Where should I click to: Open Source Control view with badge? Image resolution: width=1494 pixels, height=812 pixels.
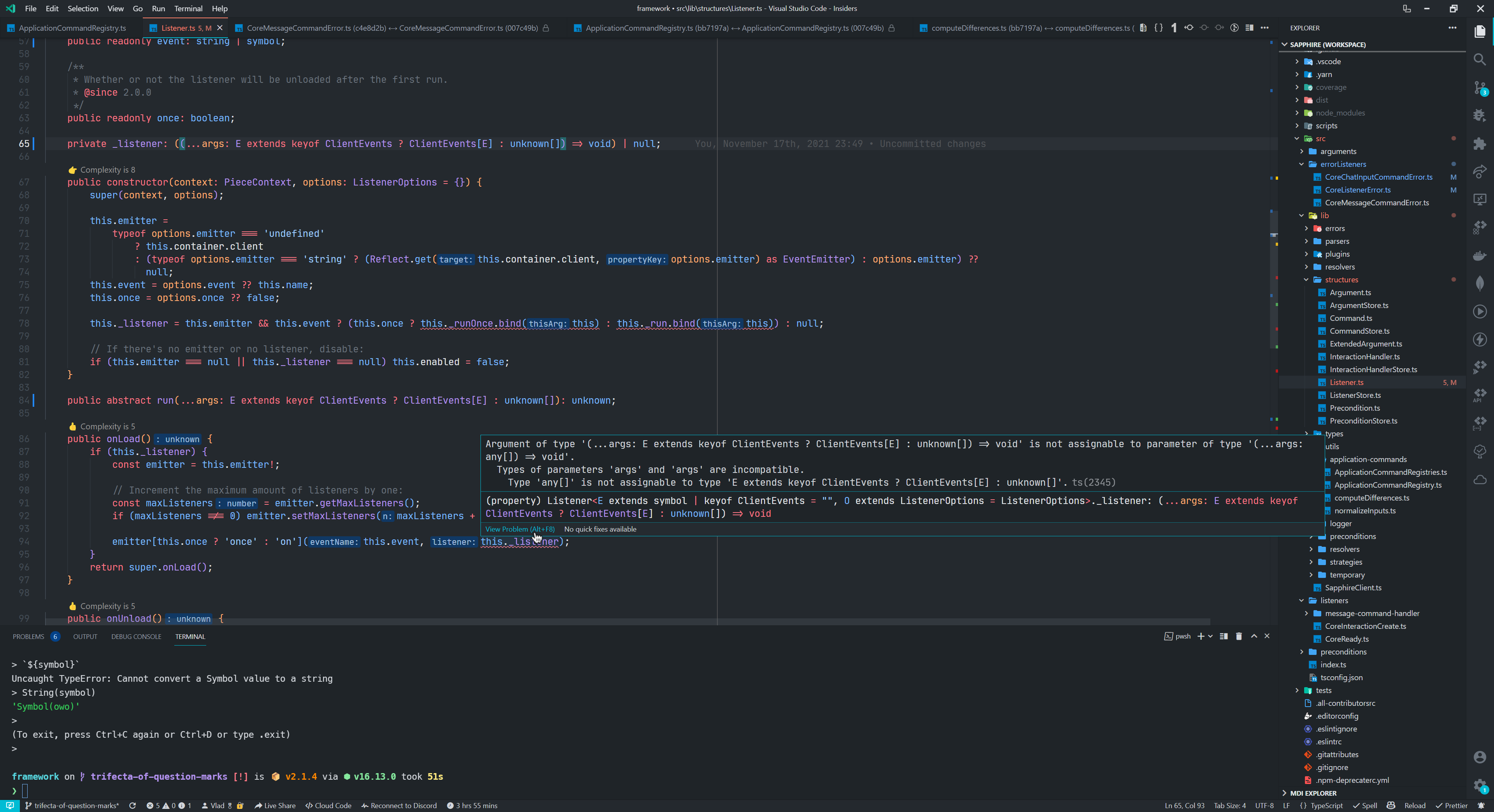point(1480,87)
